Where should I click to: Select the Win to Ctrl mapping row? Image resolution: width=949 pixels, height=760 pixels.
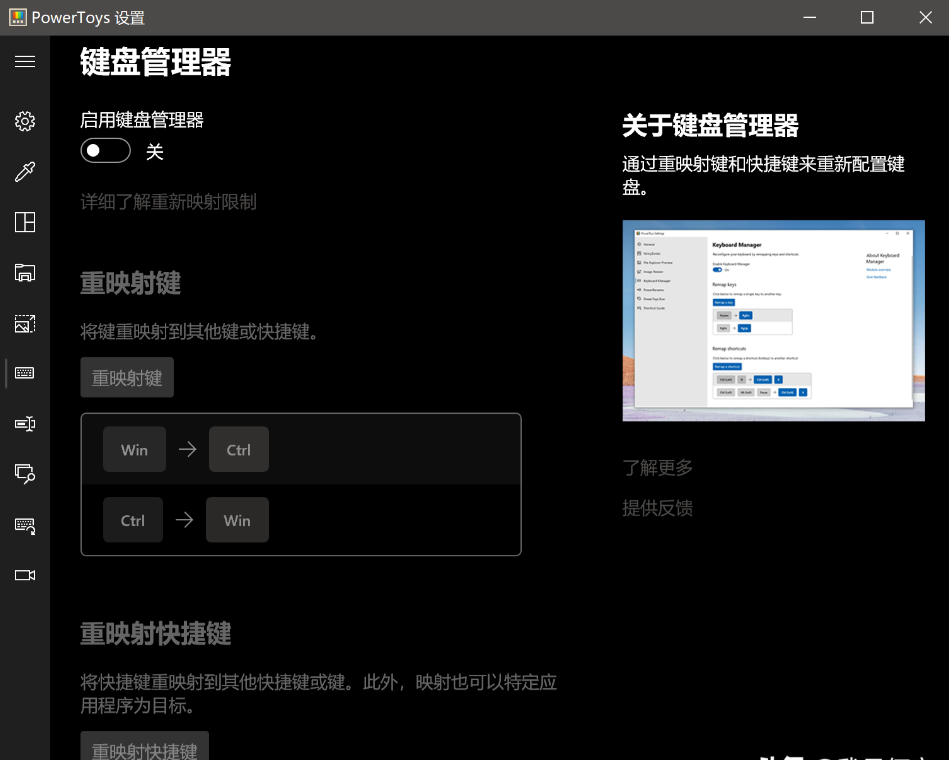pyautogui.click(x=301, y=450)
